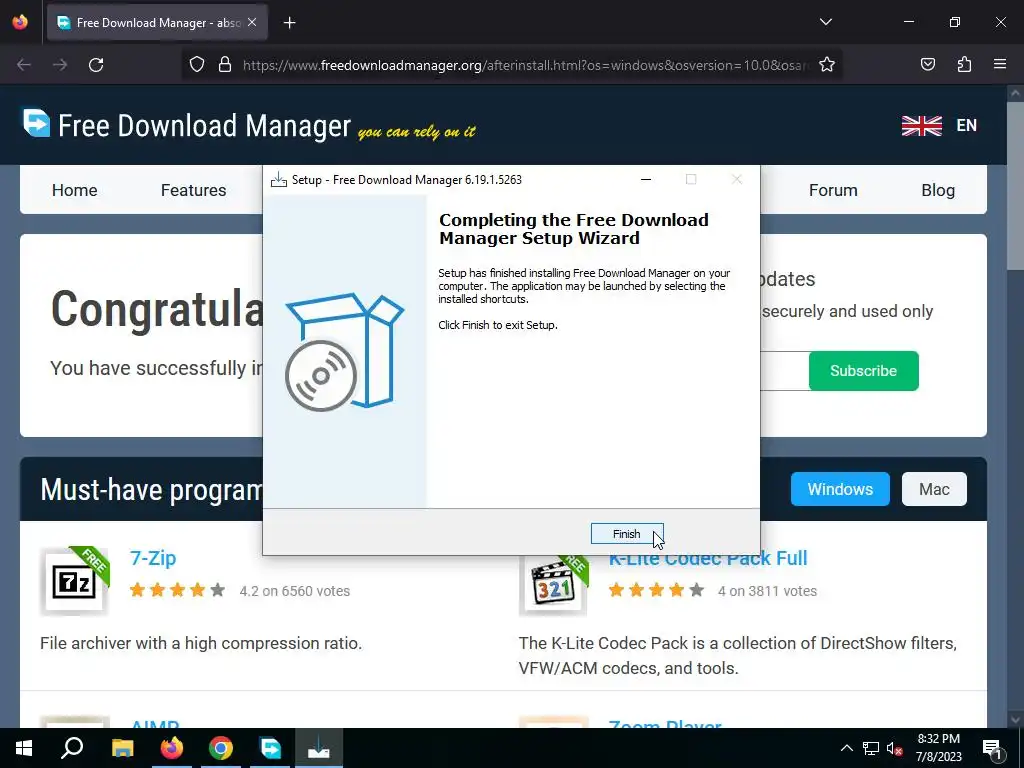Click the Setup window title icon
The width and height of the screenshot is (1024, 768).
pyautogui.click(x=279, y=180)
